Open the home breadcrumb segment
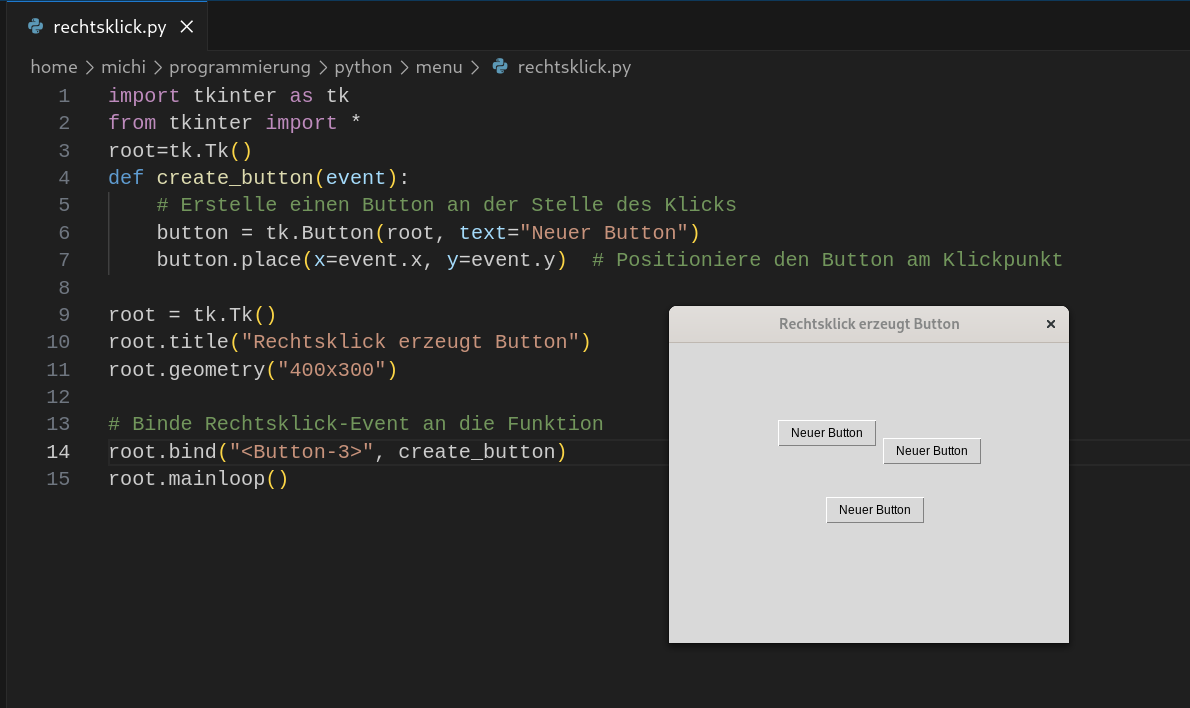The height and width of the screenshot is (708, 1190). coord(54,67)
